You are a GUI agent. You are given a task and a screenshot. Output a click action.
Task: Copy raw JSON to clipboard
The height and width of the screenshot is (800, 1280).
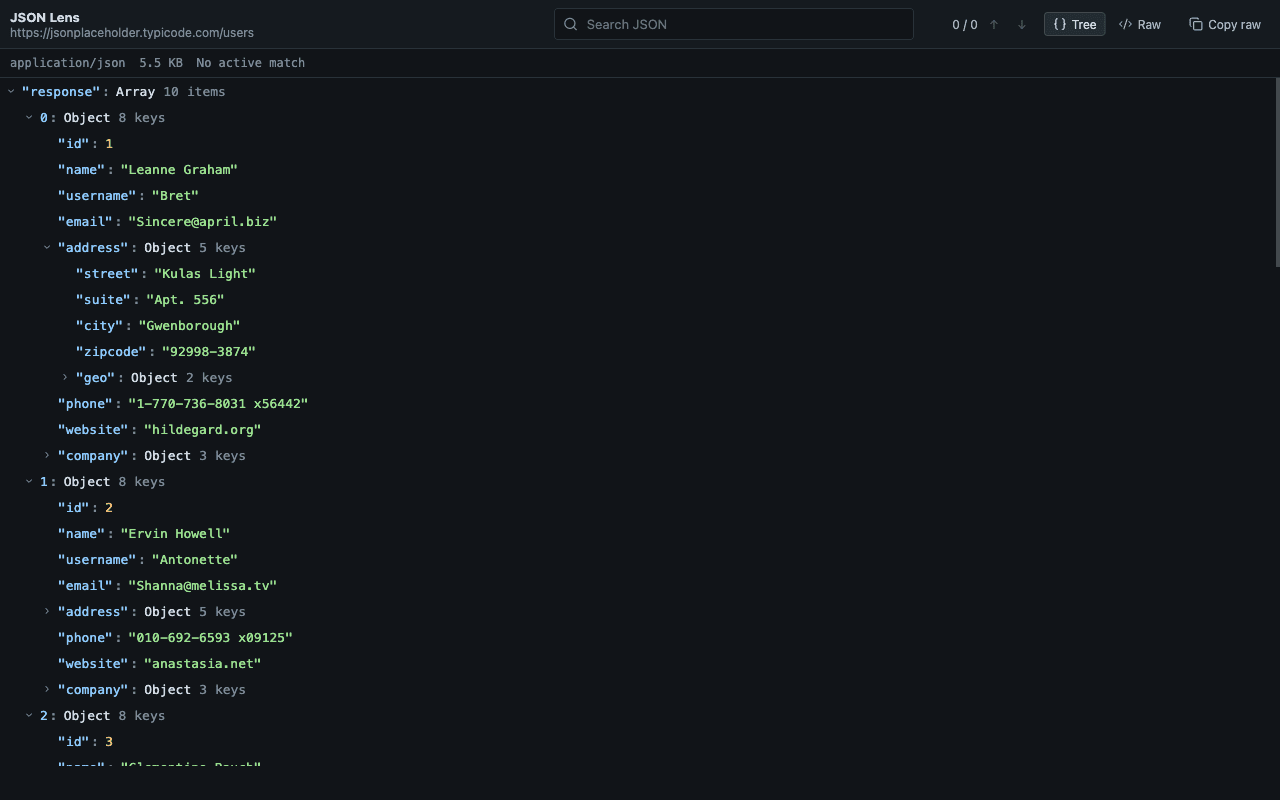(x=1225, y=24)
